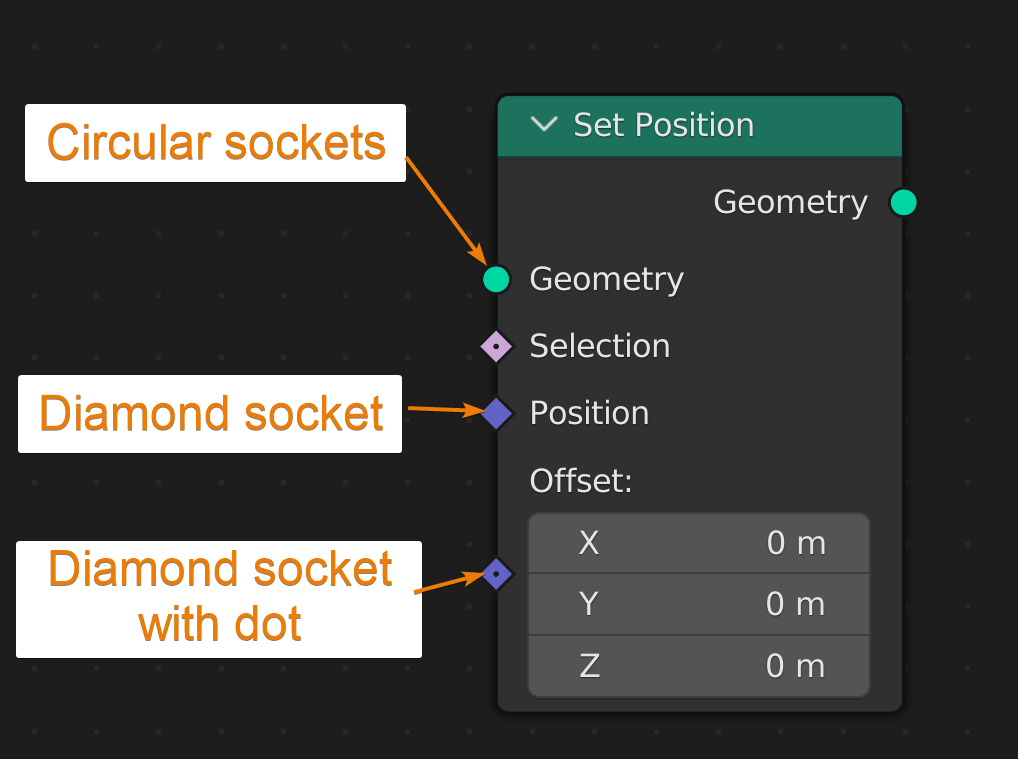Click the Position label text
The image size is (1018, 759).
pos(589,413)
